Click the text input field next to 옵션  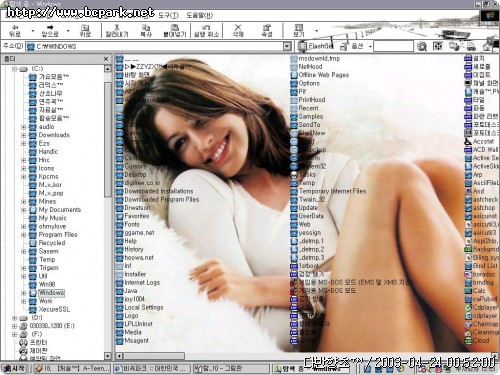[393, 46]
